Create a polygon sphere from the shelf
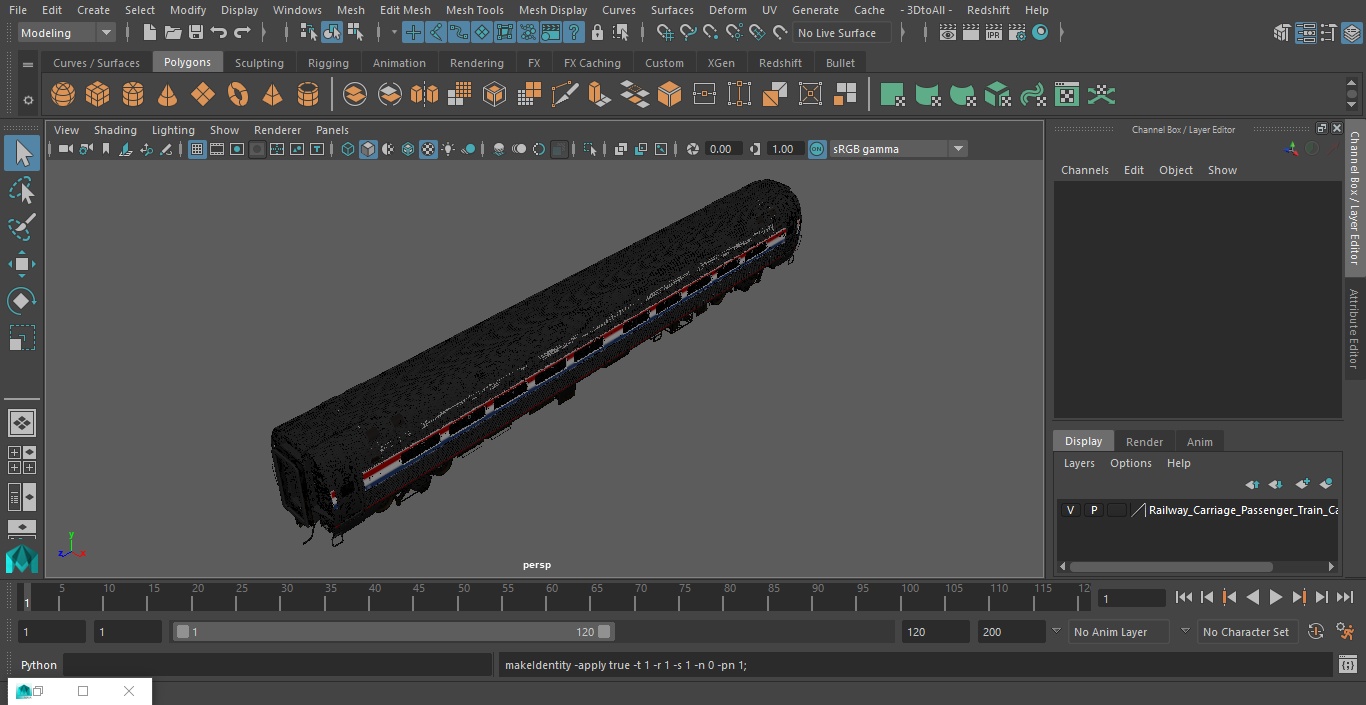The height and width of the screenshot is (705, 1366). (x=63, y=95)
